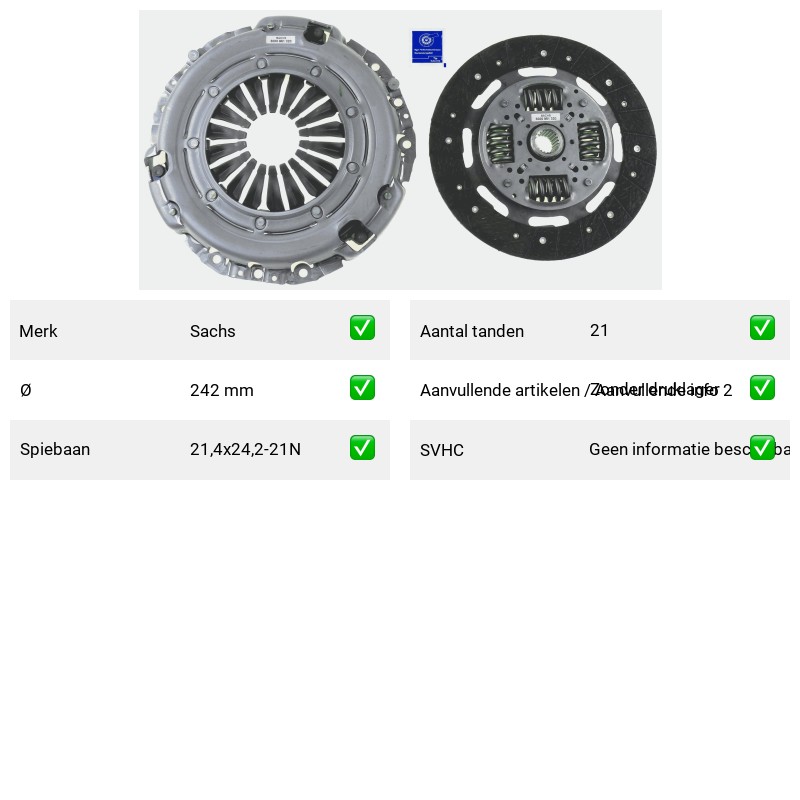Click the clutch pressure plate image

pyautogui.click(x=280, y=151)
